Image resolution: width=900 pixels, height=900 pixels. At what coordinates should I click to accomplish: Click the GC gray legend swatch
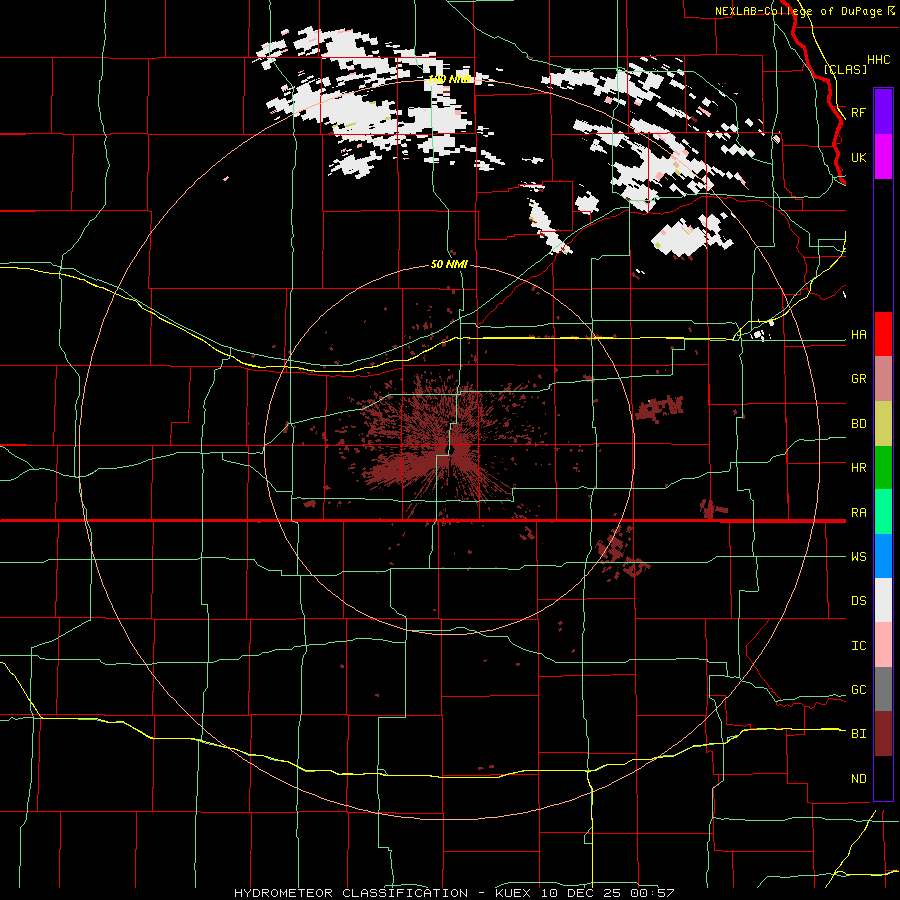883,689
